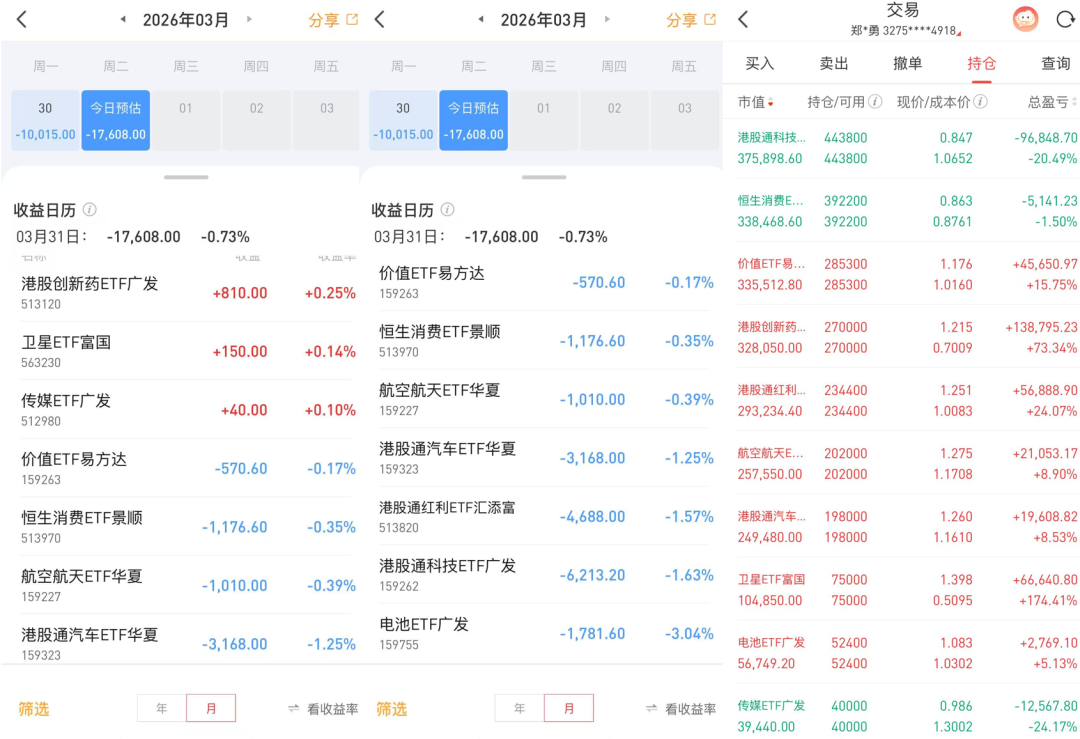Info icon beside 收益日历 in left panel
The height and width of the screenshot is (739, 1080).
coord(90,209)
